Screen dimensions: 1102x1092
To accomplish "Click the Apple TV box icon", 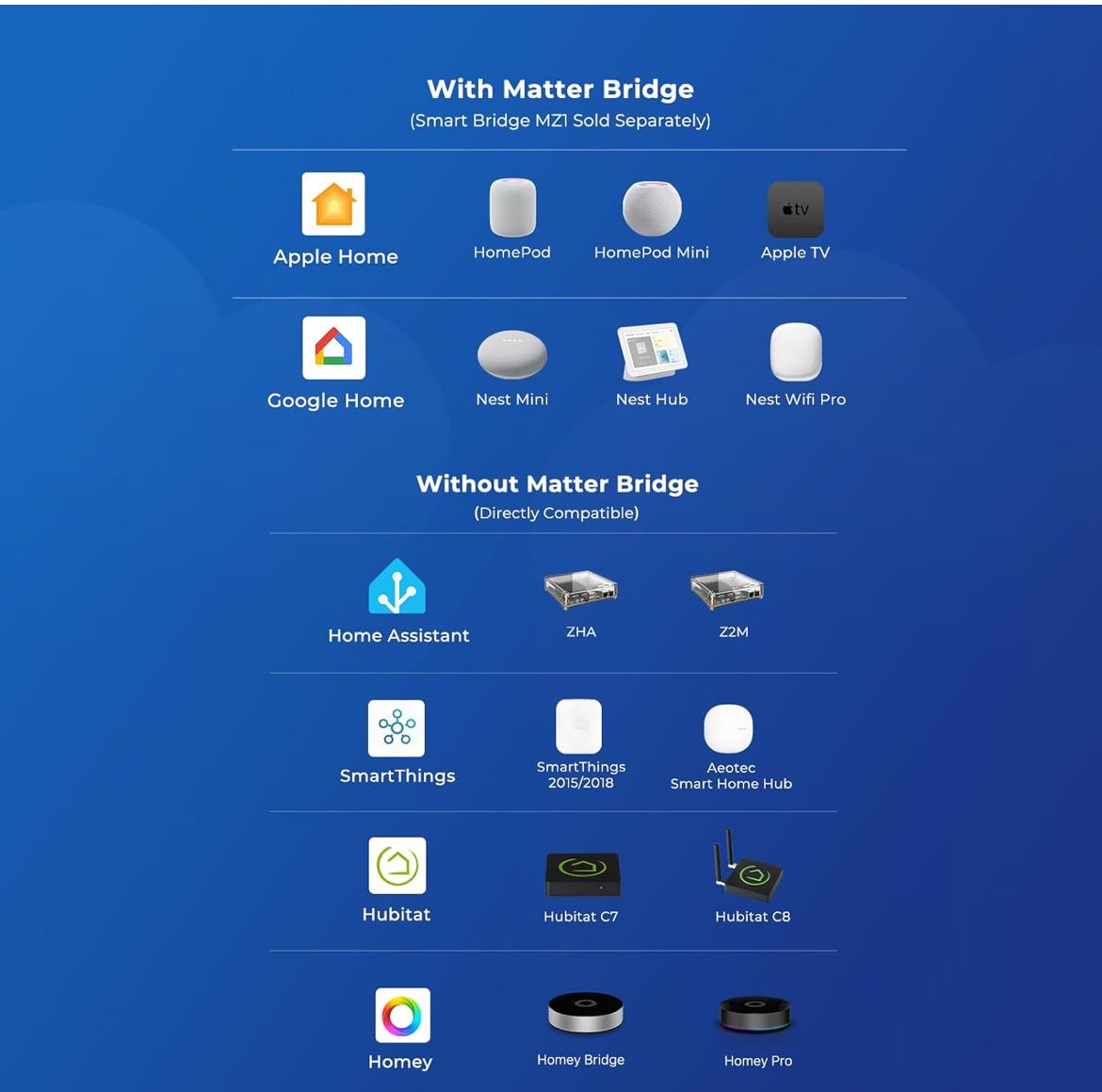I will (x=796, y=209).
